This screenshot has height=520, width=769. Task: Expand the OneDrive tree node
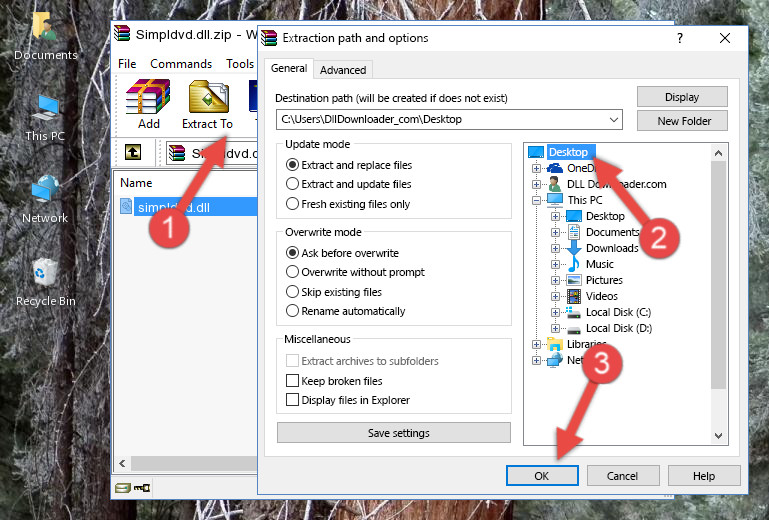pyautogui.click(x=537, y=168)
